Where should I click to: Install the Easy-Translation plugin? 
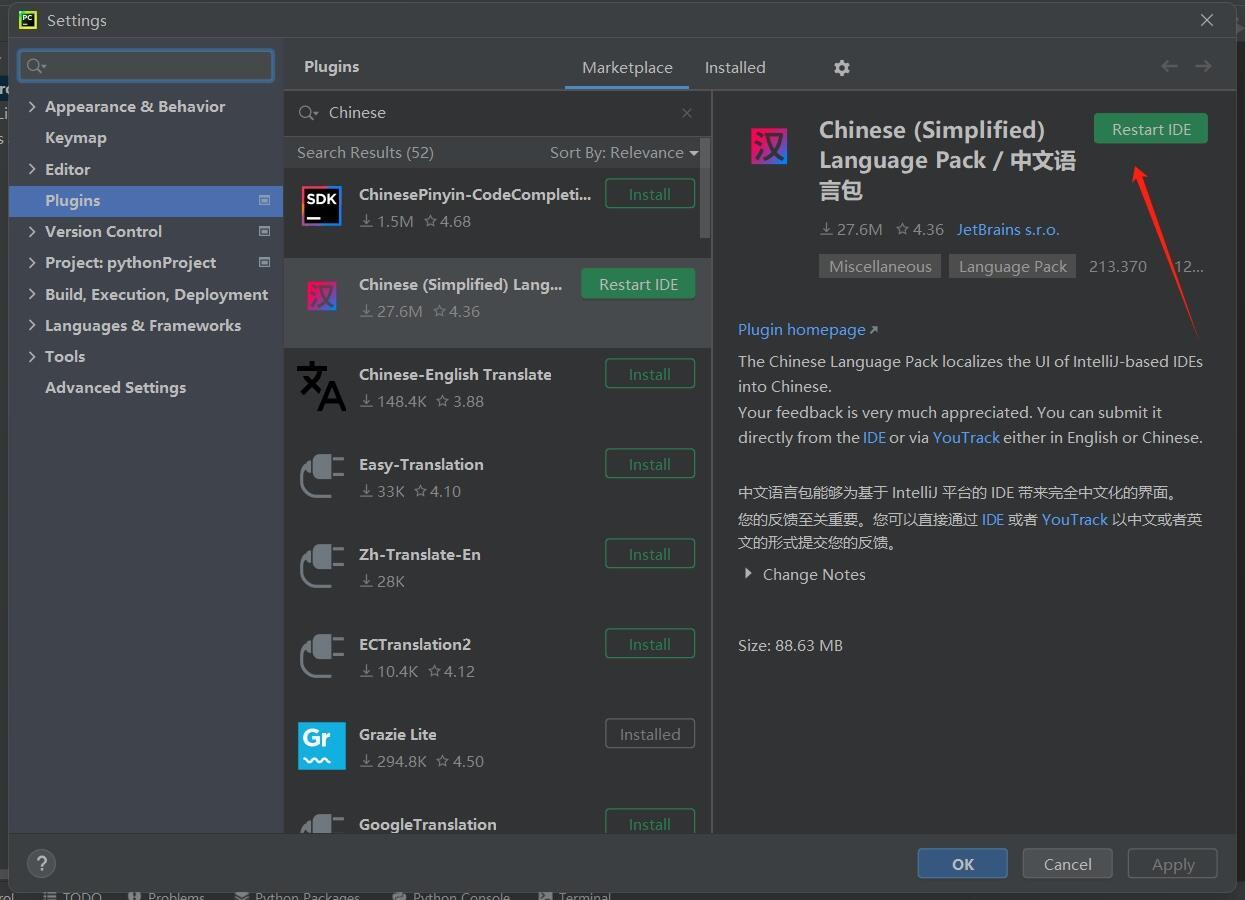click(x=650, y=464)
